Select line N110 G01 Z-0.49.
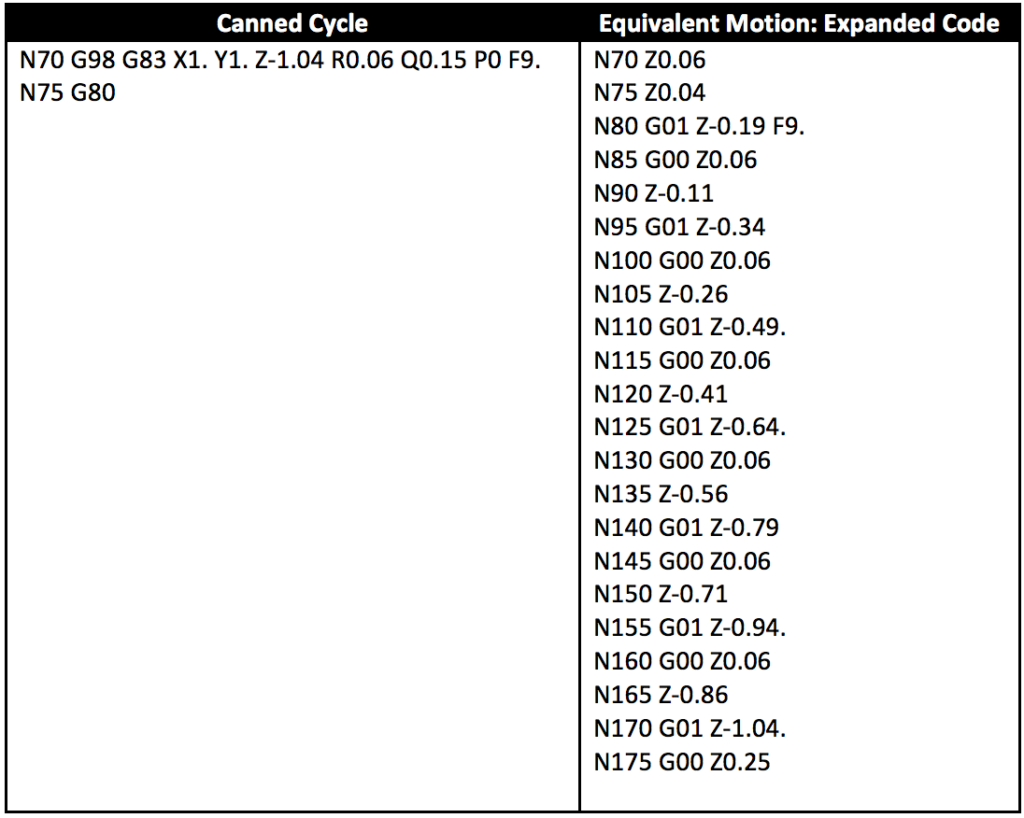The image size is (1024, 818). pyautogui.click(x=689, y=328)
